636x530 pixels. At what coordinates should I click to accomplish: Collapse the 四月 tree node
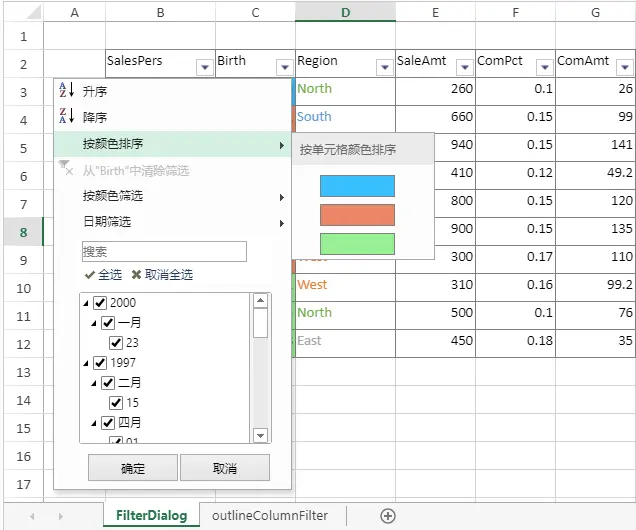[94, 423]
